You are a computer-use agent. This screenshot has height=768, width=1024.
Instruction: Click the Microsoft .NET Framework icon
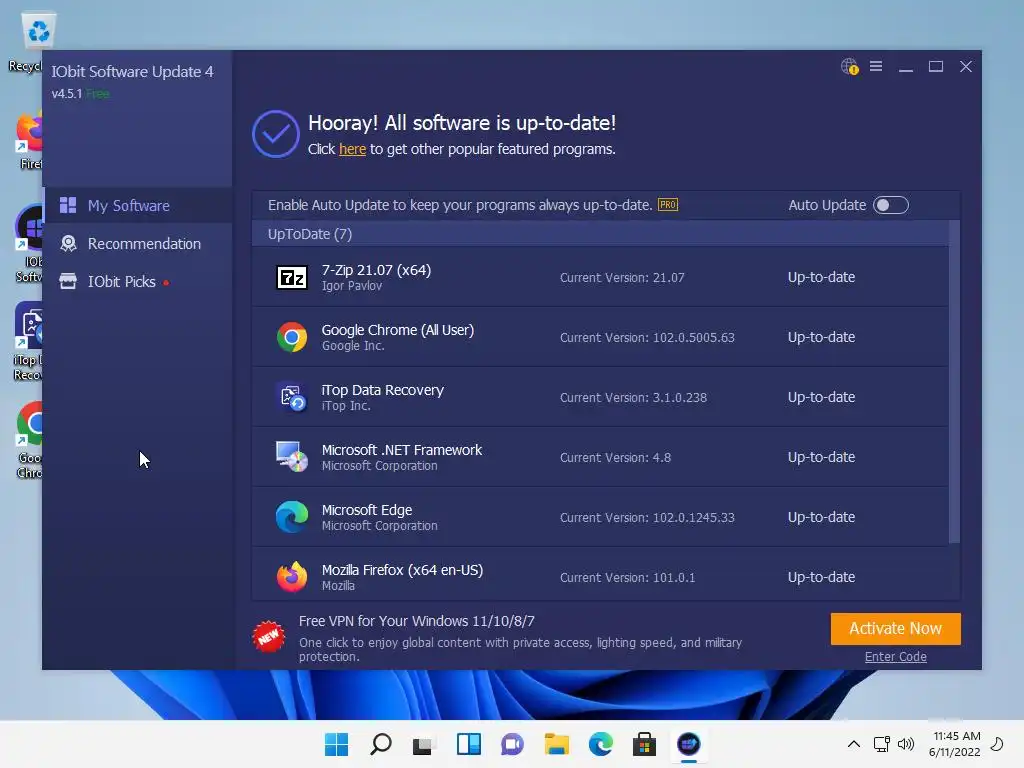(x=291, y=457)
